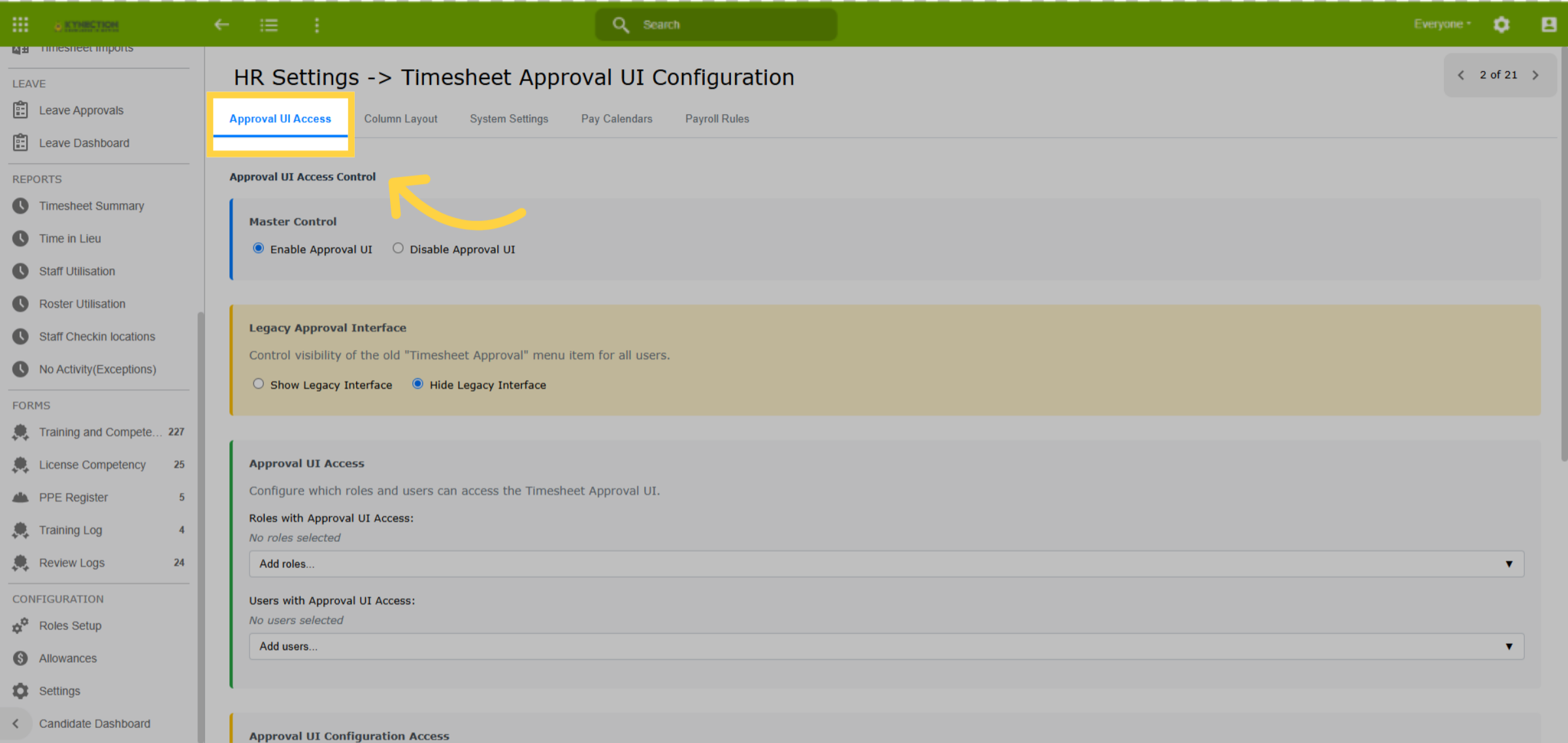Click the Leave Dashboard clipboard icon

[x=20, y=142]
